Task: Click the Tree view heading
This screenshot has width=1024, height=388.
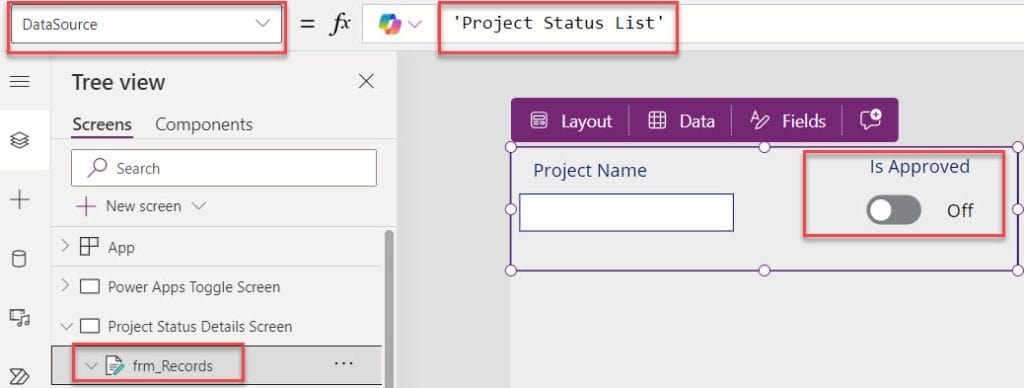Action: click(118, 82)
